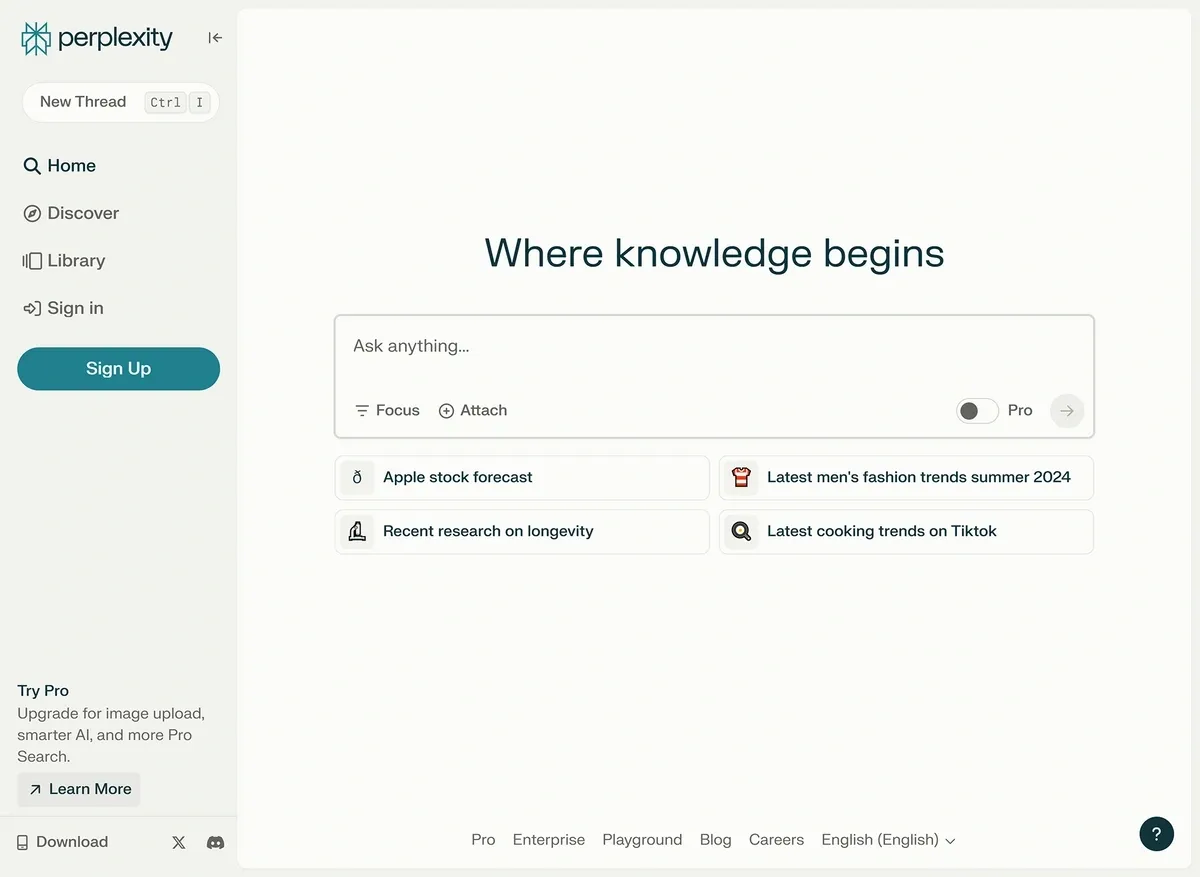The width and height of the screenshot is (1200, 877).
Task: Go to Library
Action: [x=64, y=261]
